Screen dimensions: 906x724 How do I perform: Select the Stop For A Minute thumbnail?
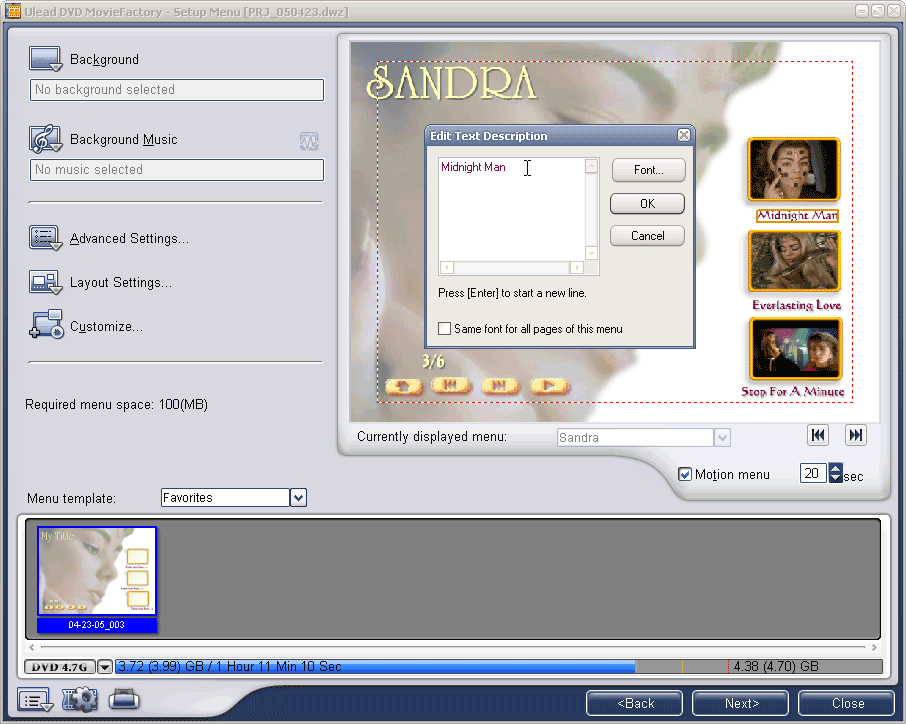tap(796, 348)
